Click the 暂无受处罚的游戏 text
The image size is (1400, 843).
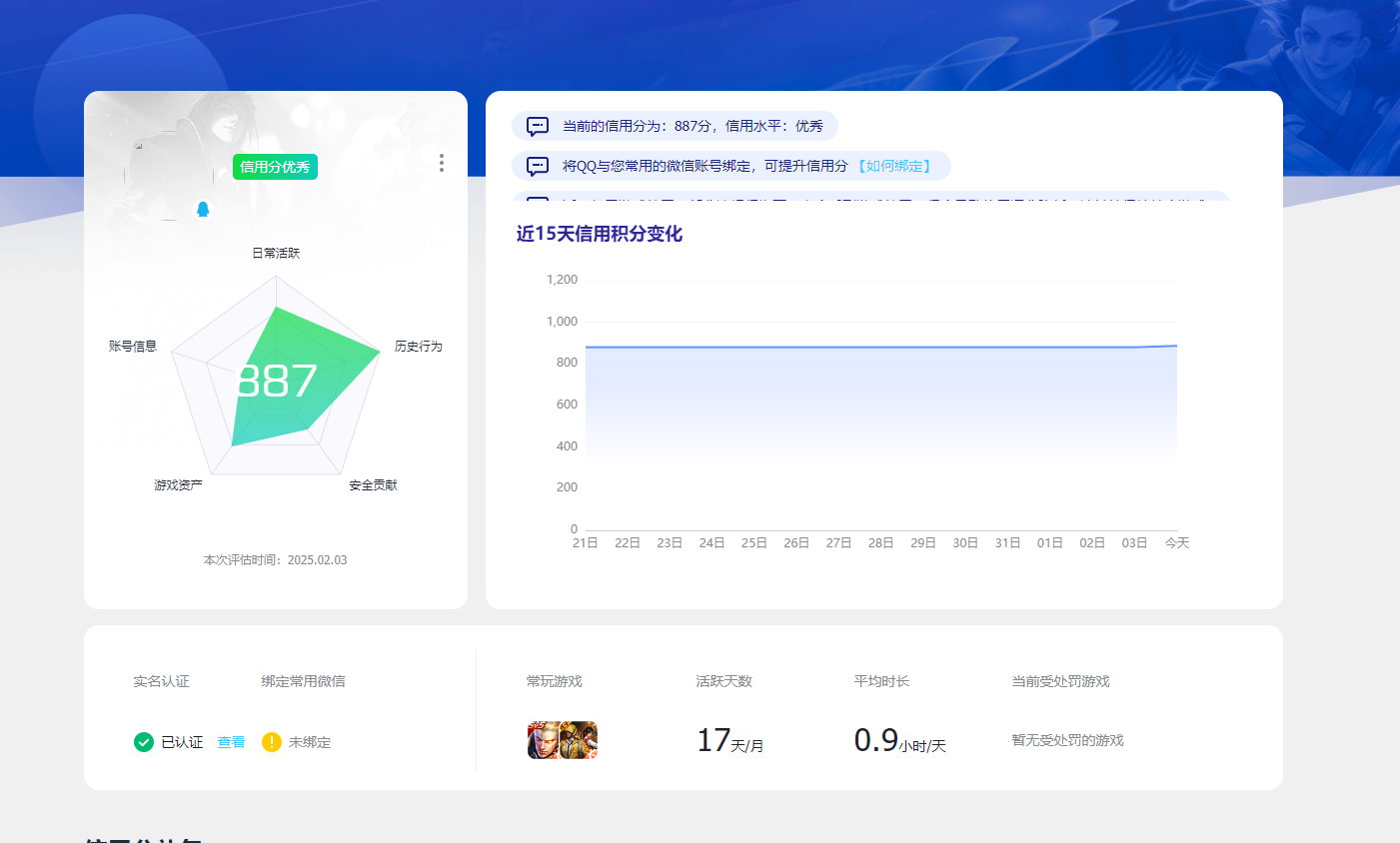(1068, 740)
